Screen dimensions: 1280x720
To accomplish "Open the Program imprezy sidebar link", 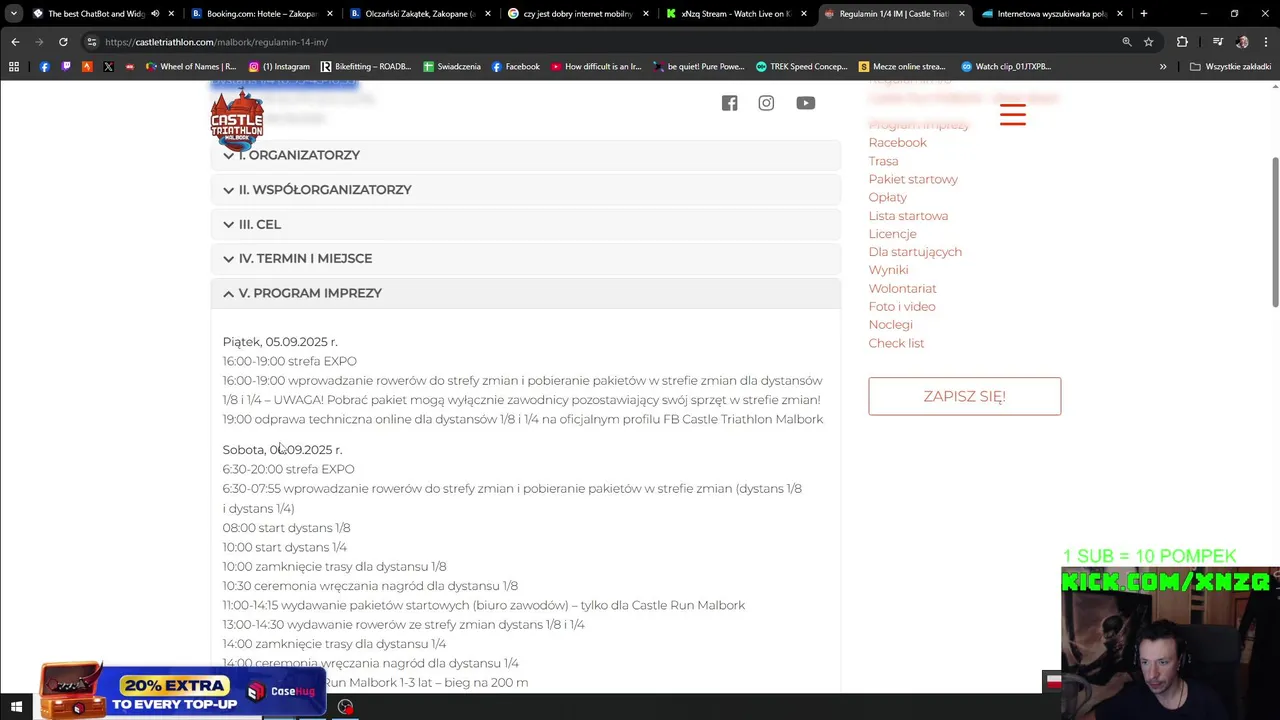I will coord(919,125).
